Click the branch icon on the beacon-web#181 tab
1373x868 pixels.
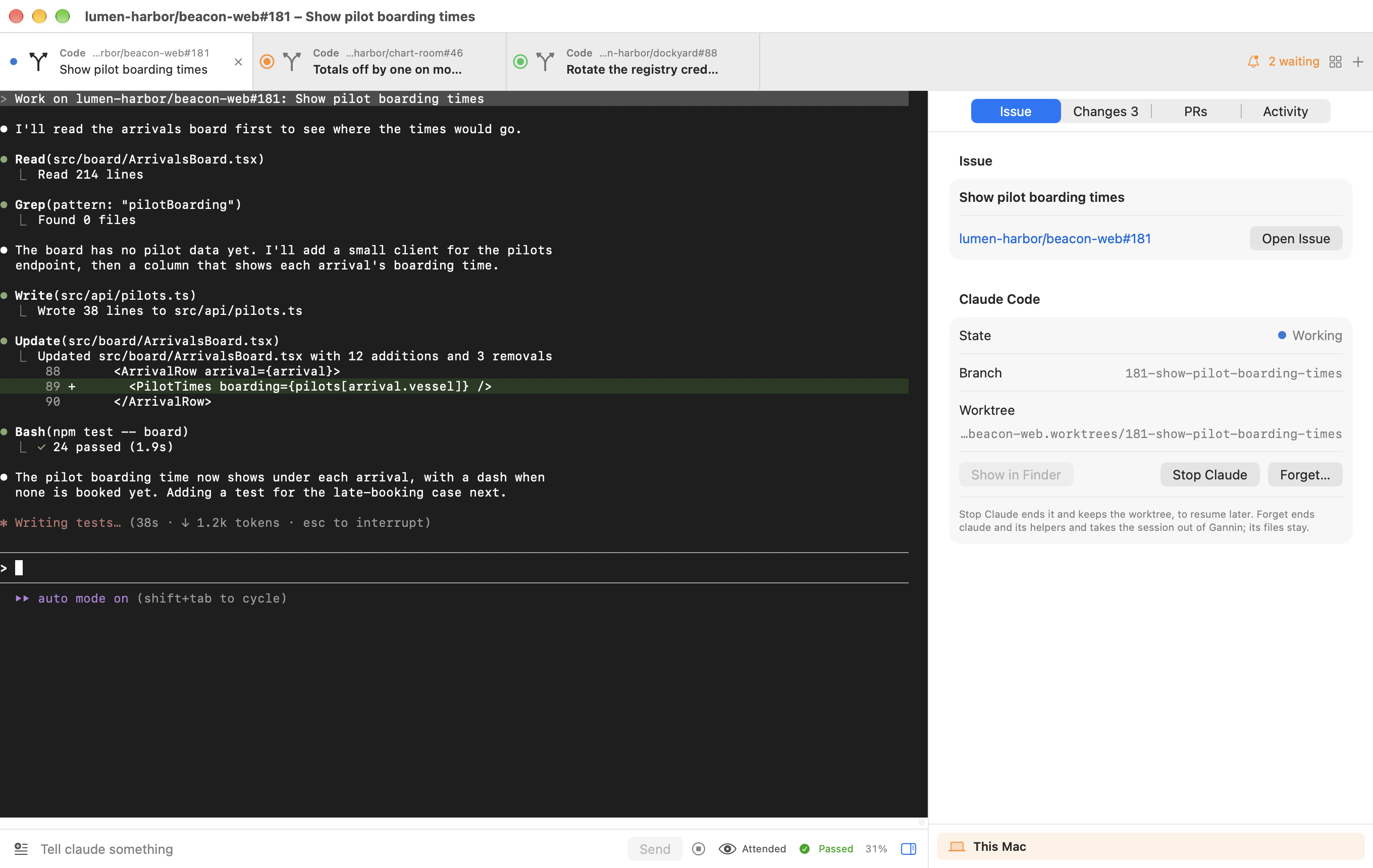[38, 61]
